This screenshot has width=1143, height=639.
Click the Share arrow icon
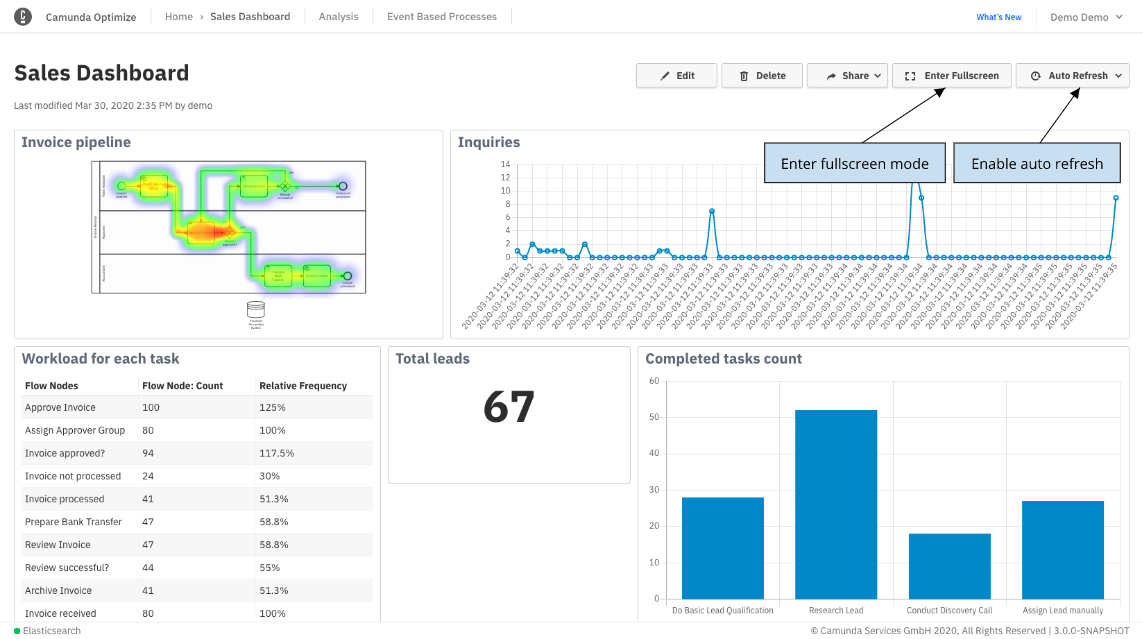[830, 75]
